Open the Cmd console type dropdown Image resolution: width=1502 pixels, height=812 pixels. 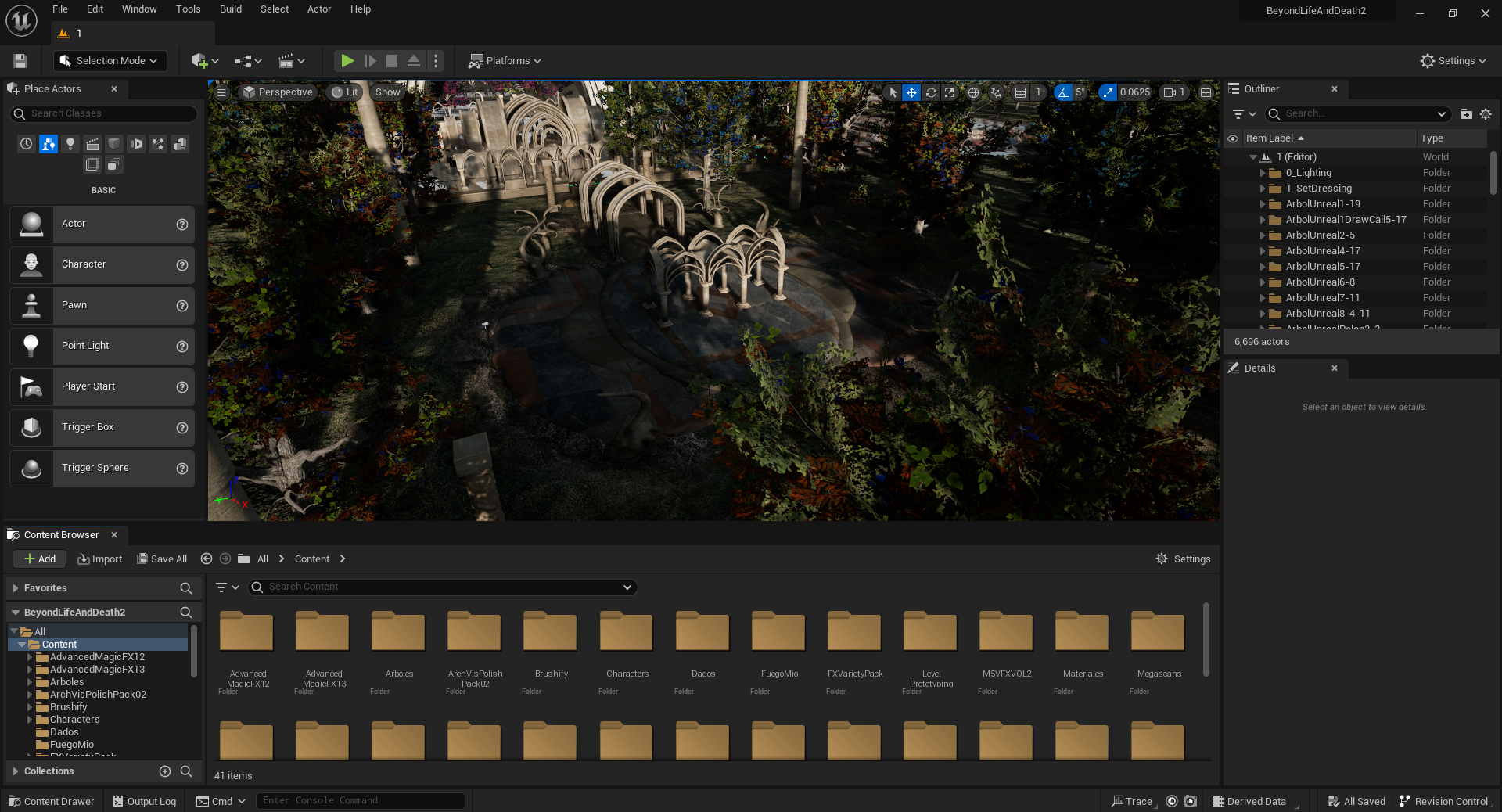click(x=221, y=801)
